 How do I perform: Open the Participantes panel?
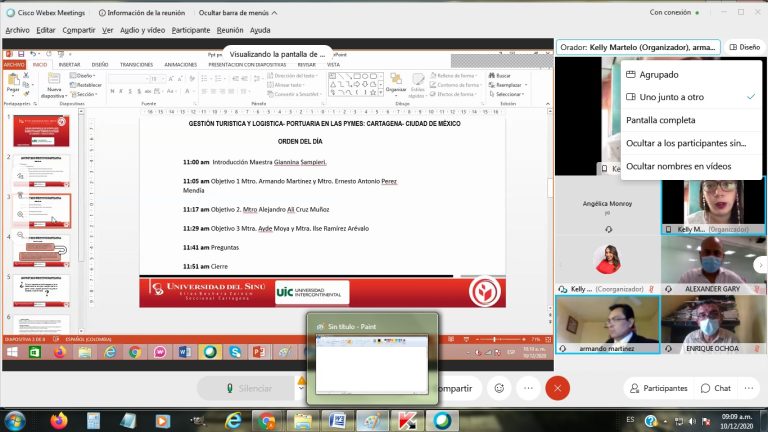point(658,388)
